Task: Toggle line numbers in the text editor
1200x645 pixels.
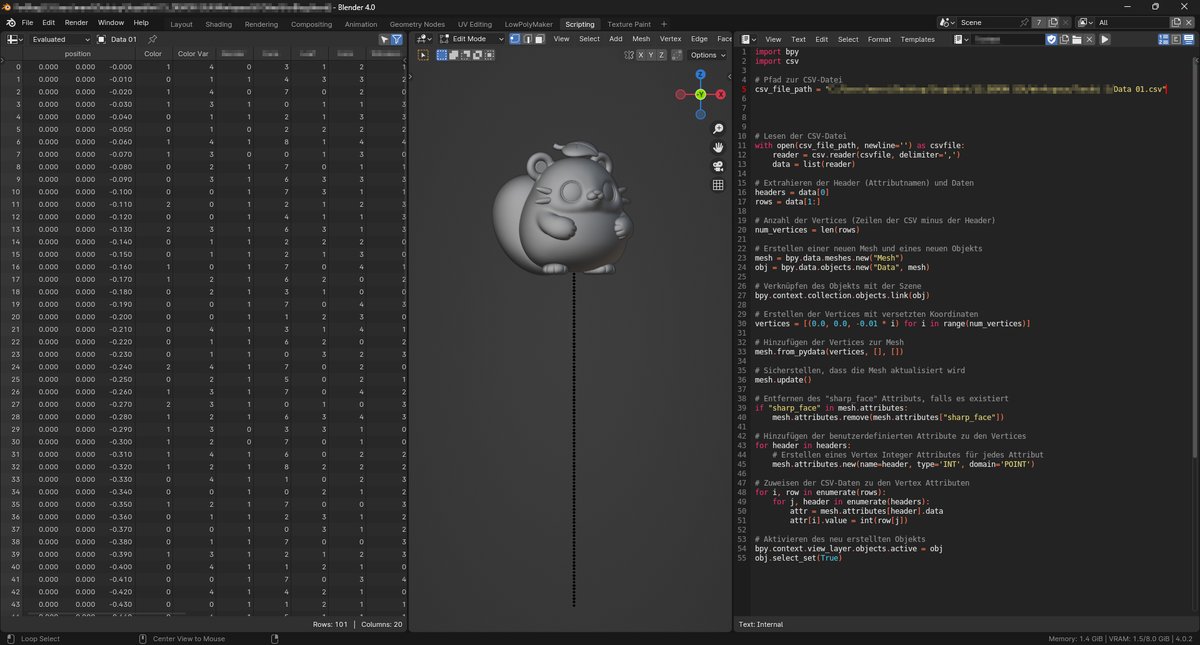Action: pyautogui.click(x=1163, y=39)
